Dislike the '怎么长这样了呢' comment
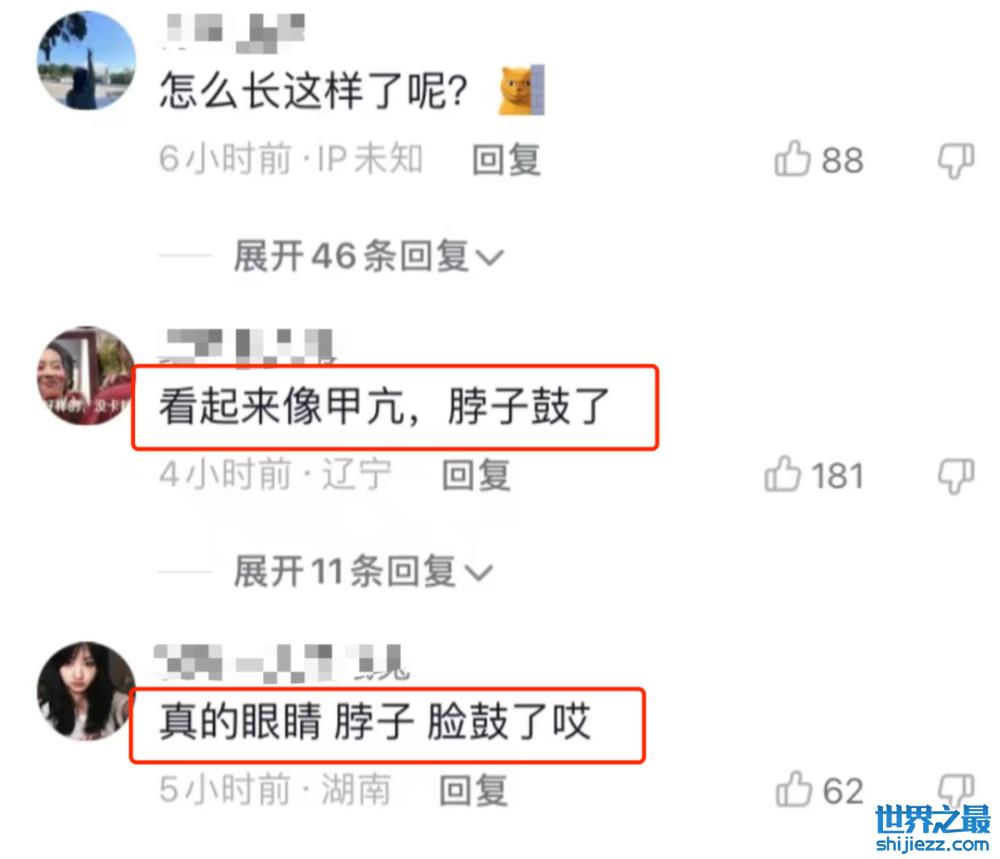The width and height of the screenshot is (1000, 859). coord(955,160)
